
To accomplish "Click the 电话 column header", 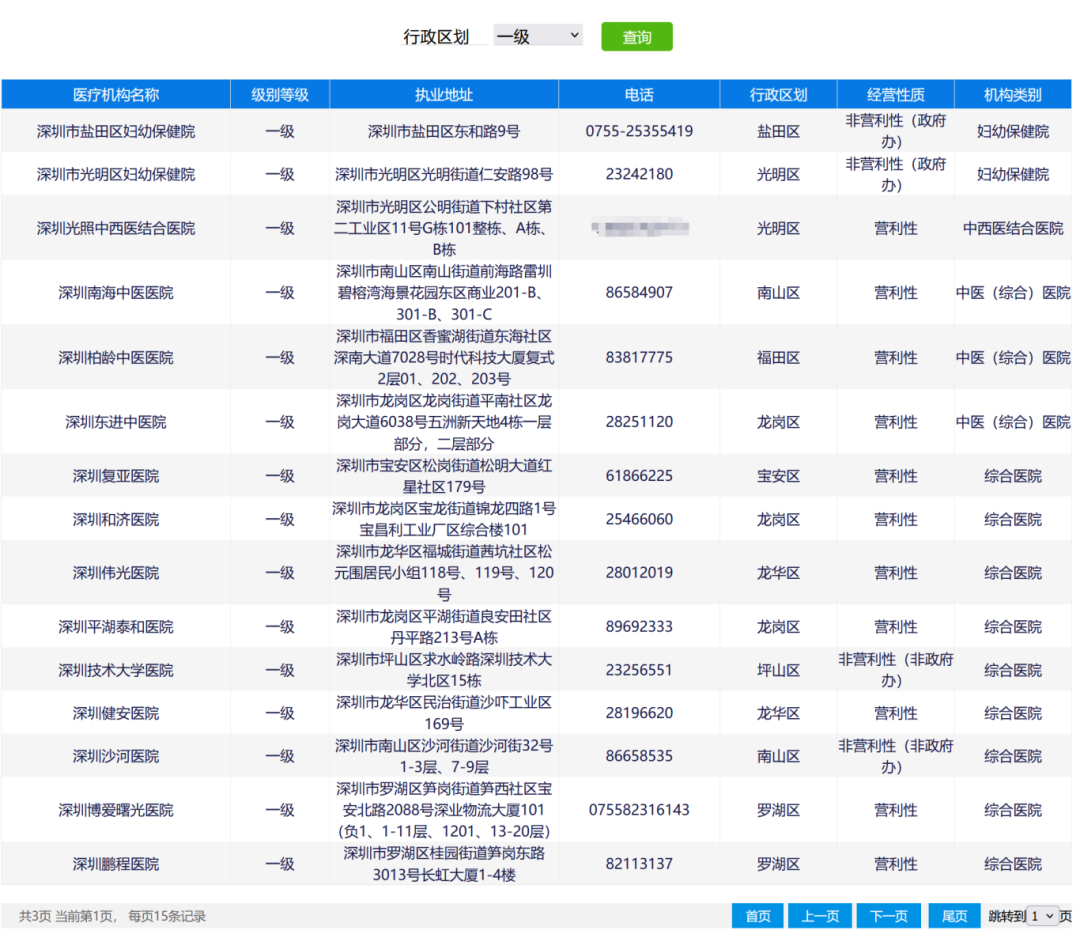I will click(639, 94).
